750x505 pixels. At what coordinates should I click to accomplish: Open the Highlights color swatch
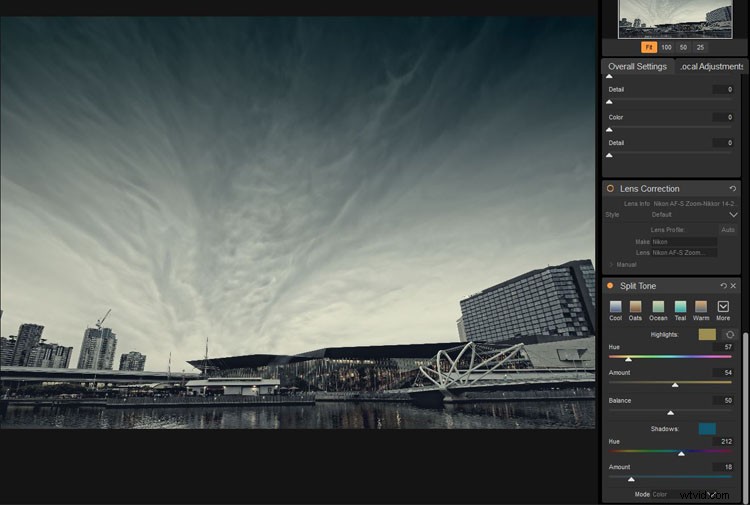707,334
